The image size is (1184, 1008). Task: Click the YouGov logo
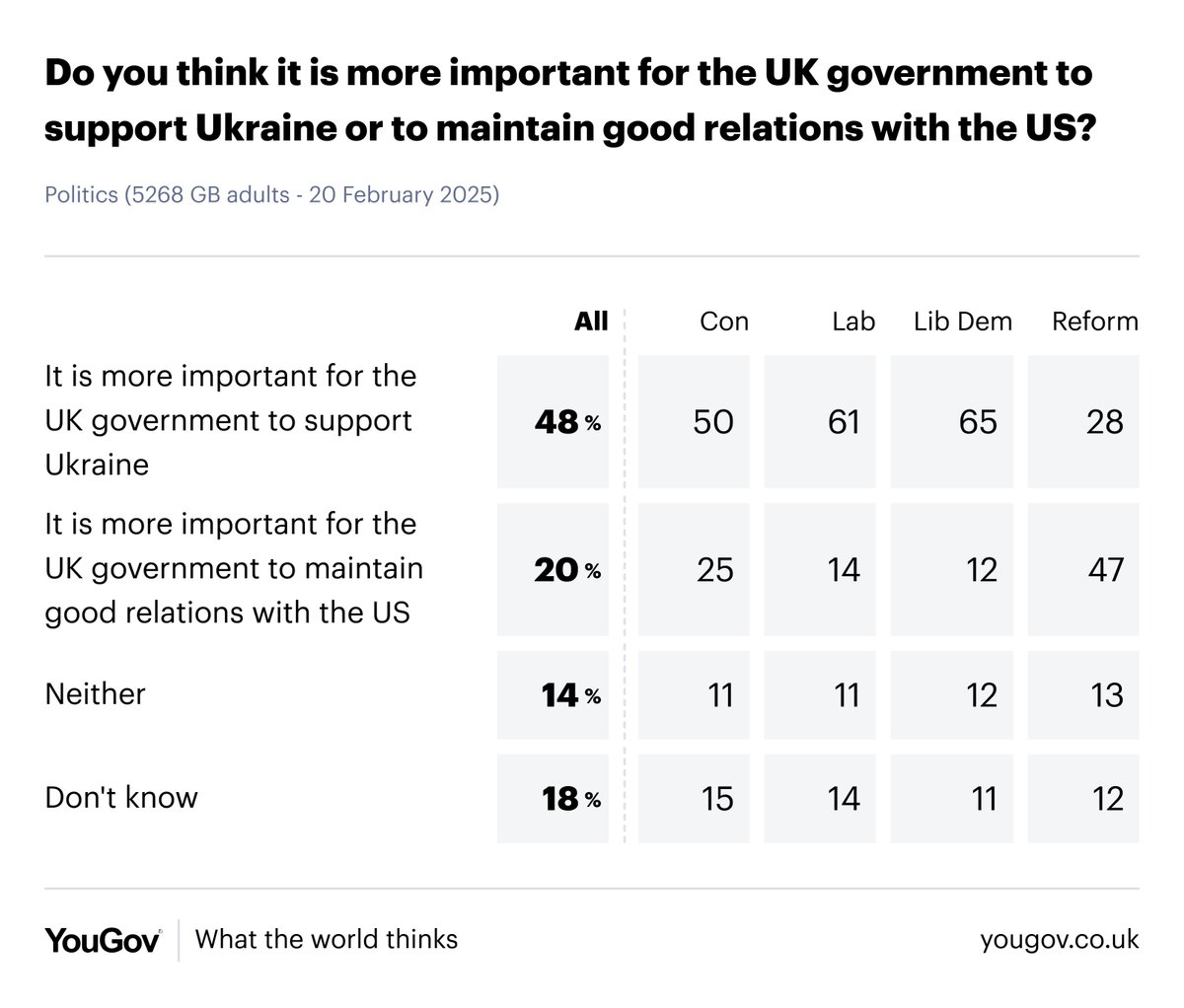103,939
